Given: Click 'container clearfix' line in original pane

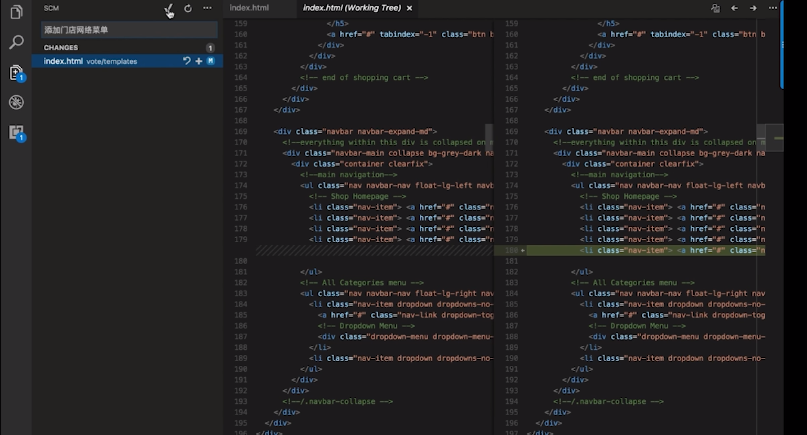Looking at the screenshot, I should tap(362, 164).
